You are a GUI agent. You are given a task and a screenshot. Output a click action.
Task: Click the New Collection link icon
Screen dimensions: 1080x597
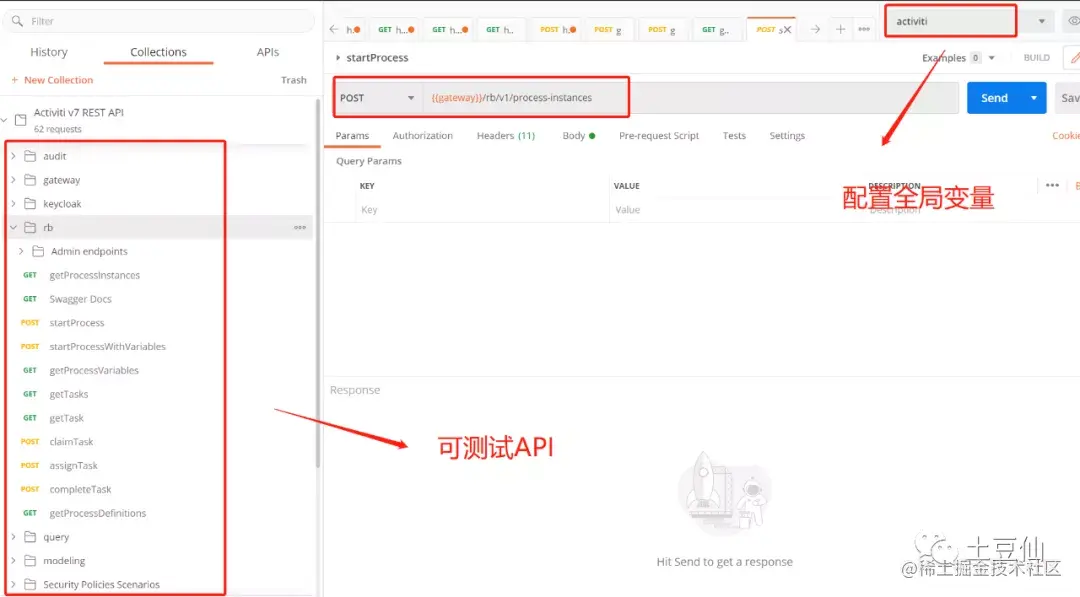pos(16,79)
